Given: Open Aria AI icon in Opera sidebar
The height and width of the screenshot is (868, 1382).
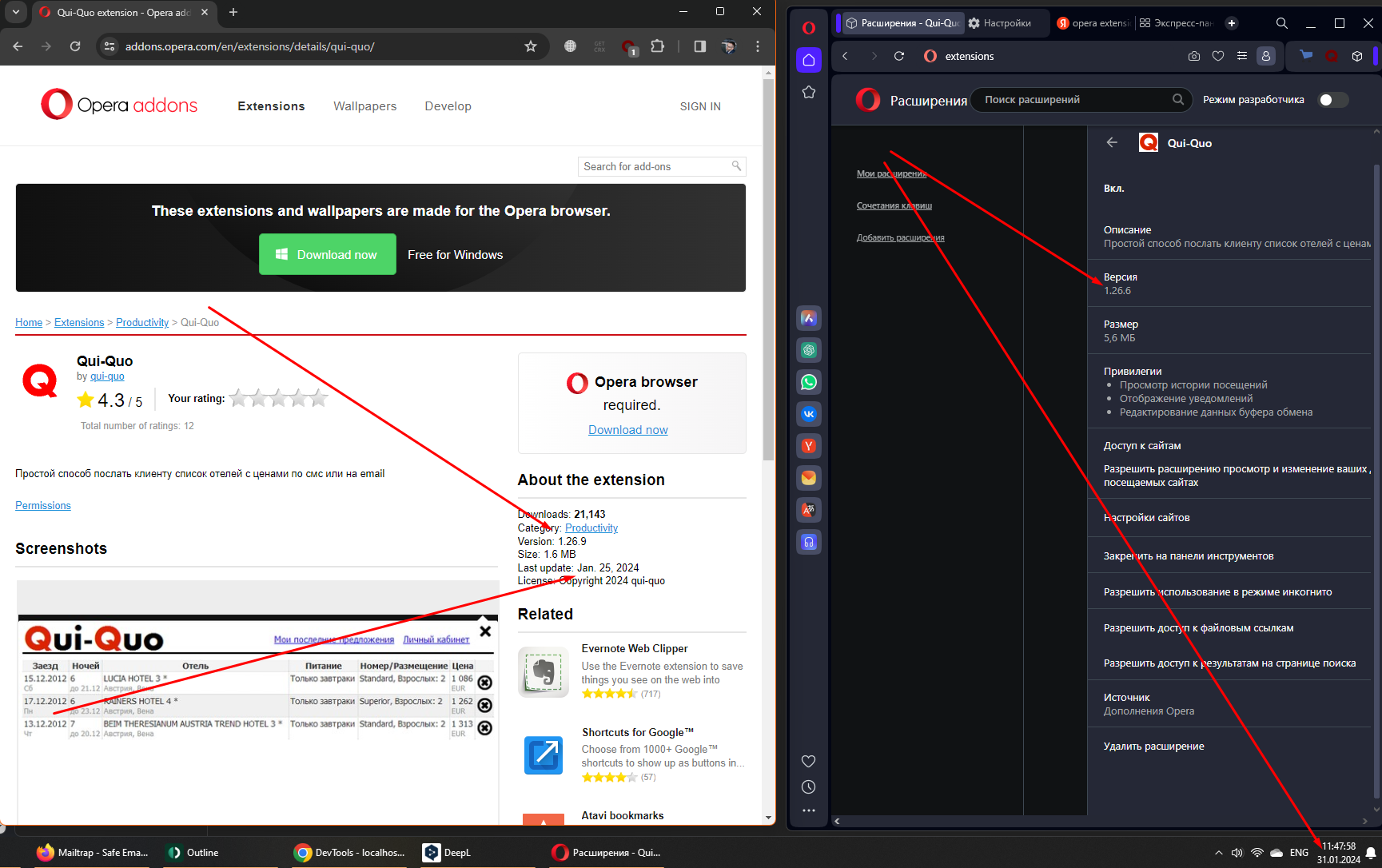Looking at the screenshot, I should click(809, 318).
